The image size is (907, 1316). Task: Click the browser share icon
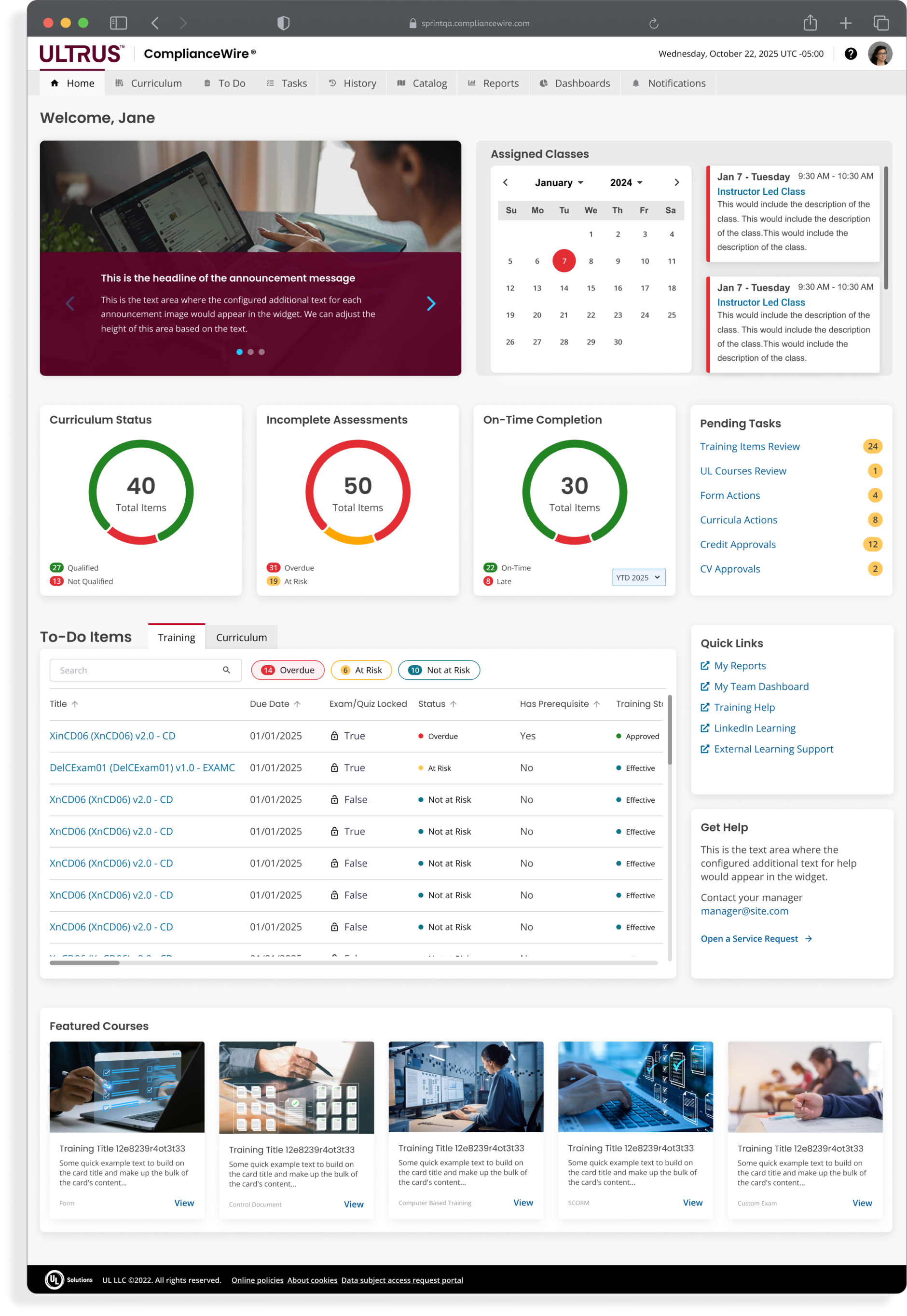point(810,23)
